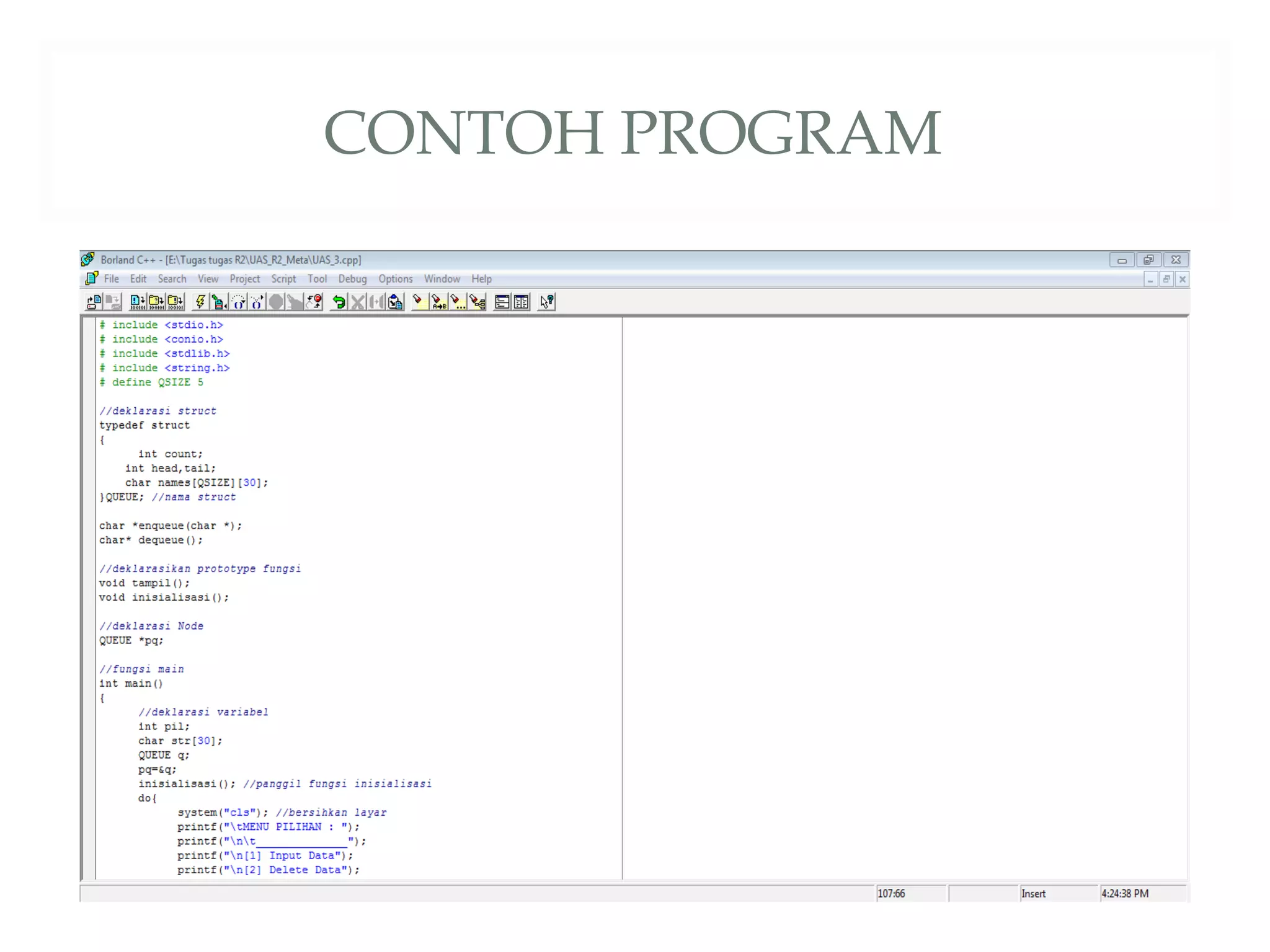
Task: Click the Paste clipboard icon
Action: pos(396,302)
